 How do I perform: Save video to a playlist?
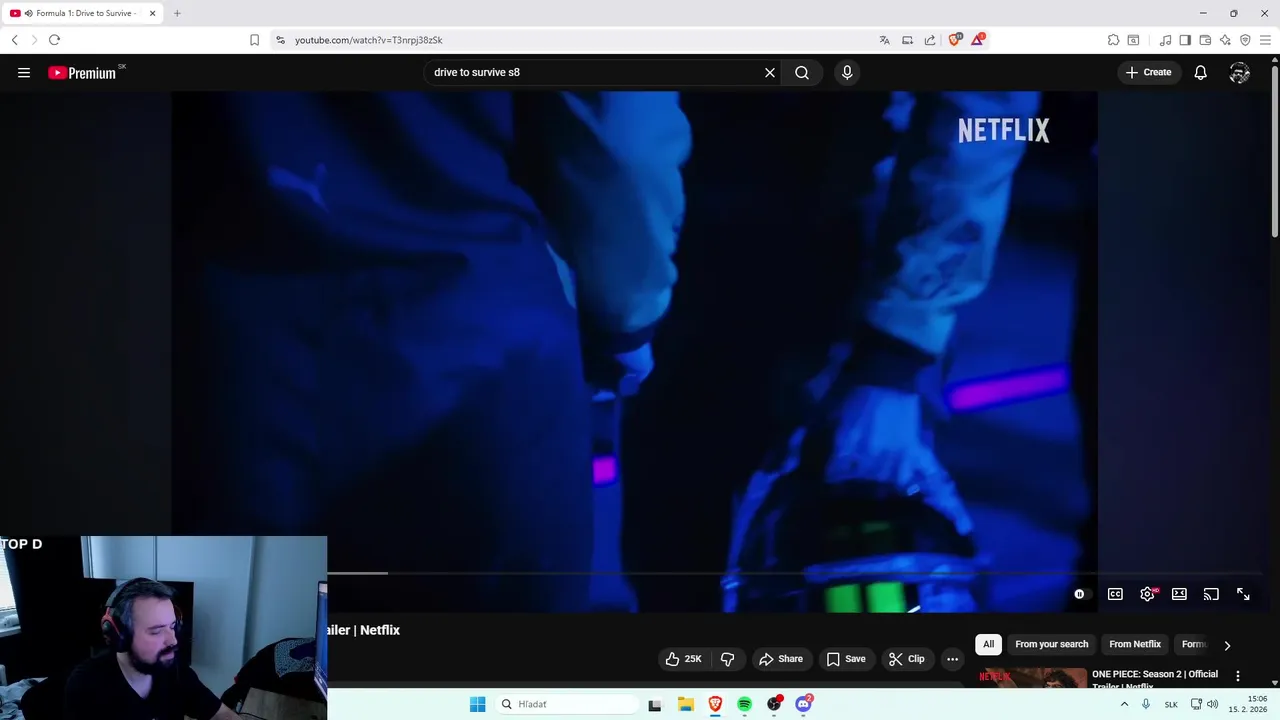click(x=845, y=659)
